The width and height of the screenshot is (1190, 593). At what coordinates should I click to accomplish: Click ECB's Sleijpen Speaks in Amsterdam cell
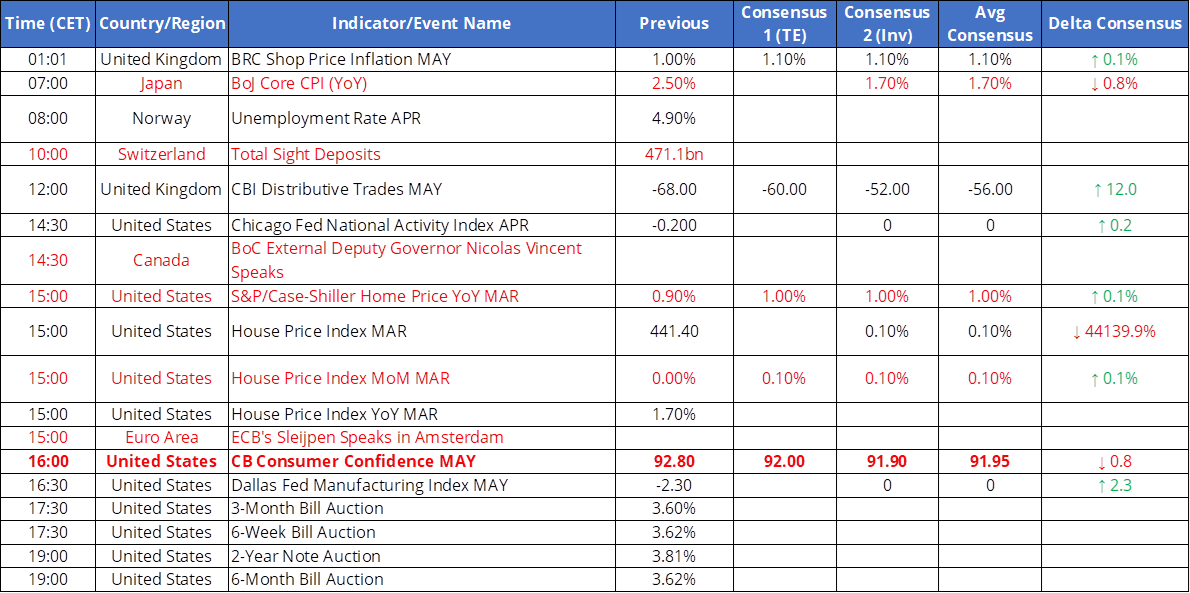(422, 437)
